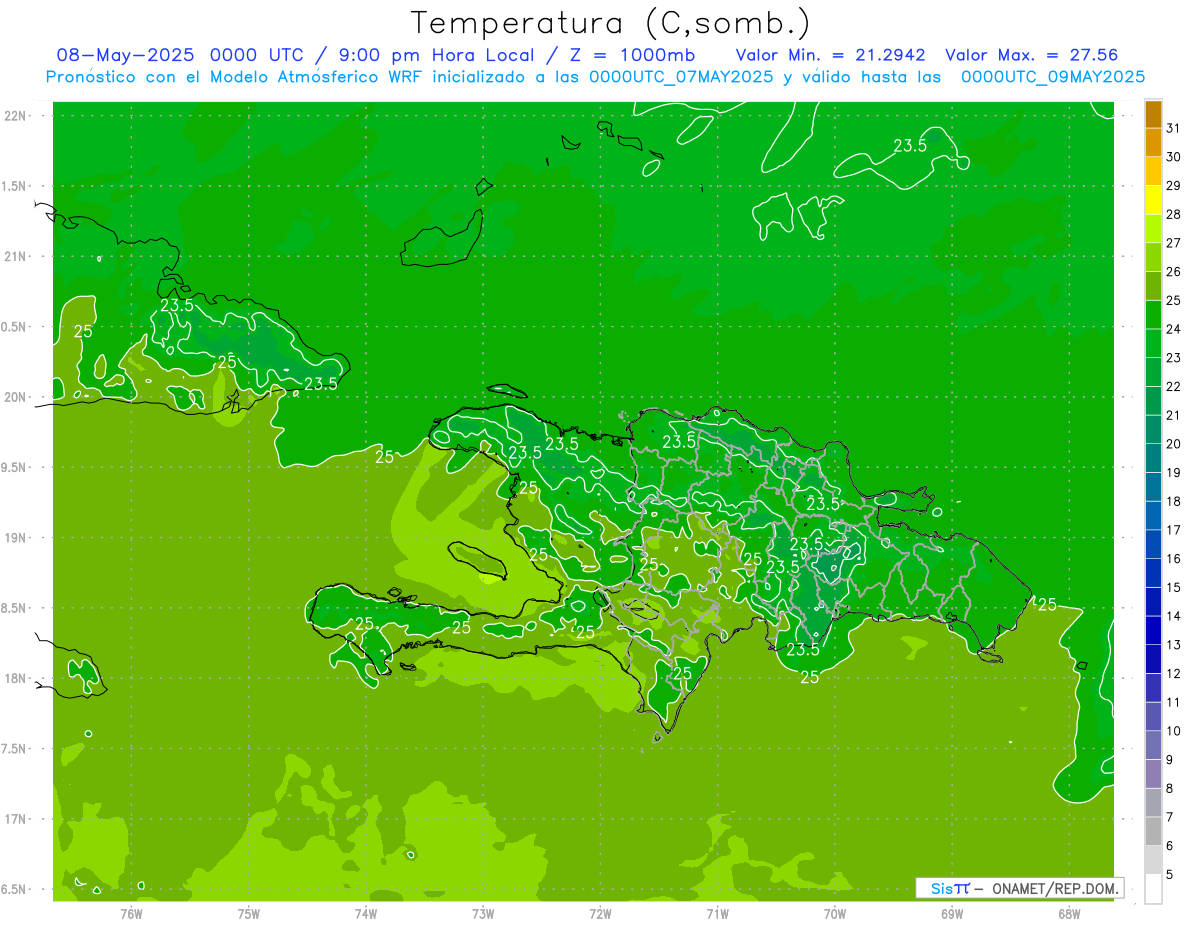Click the '18N' latitude label

click(x=16, y=678)
